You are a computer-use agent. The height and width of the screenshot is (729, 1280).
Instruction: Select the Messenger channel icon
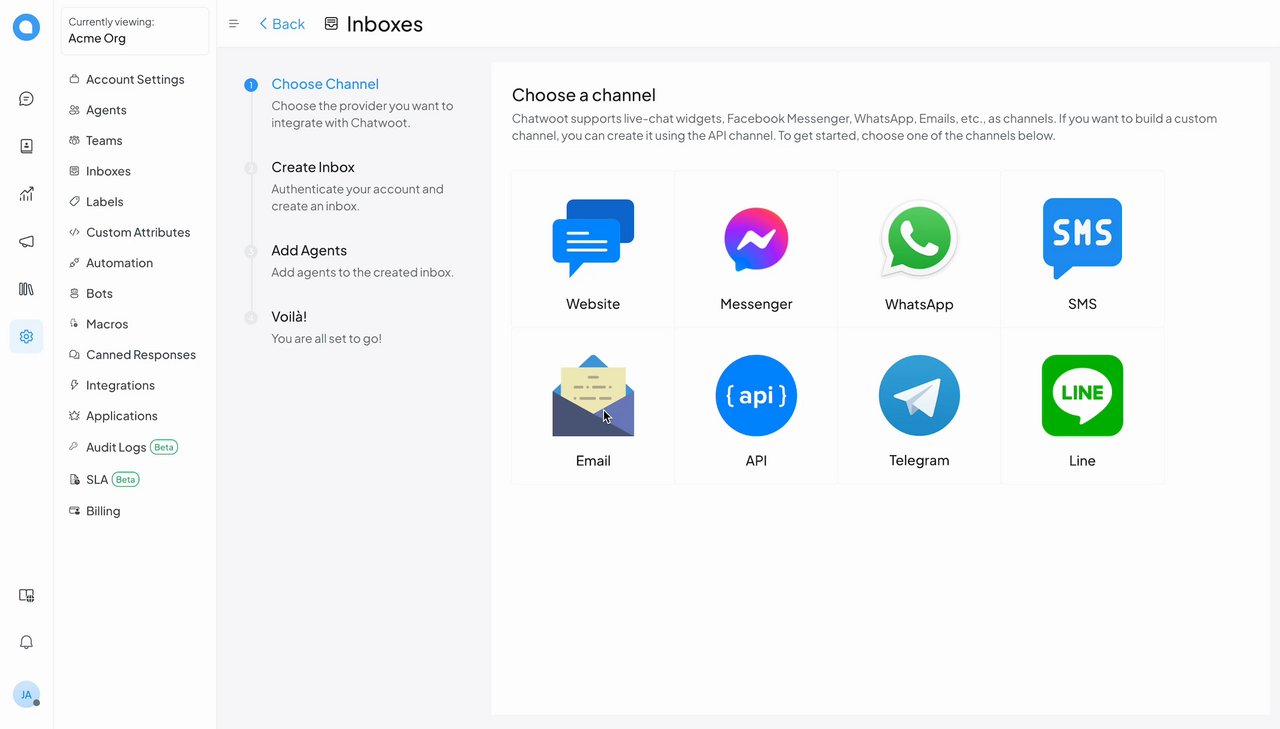point(756,239)
